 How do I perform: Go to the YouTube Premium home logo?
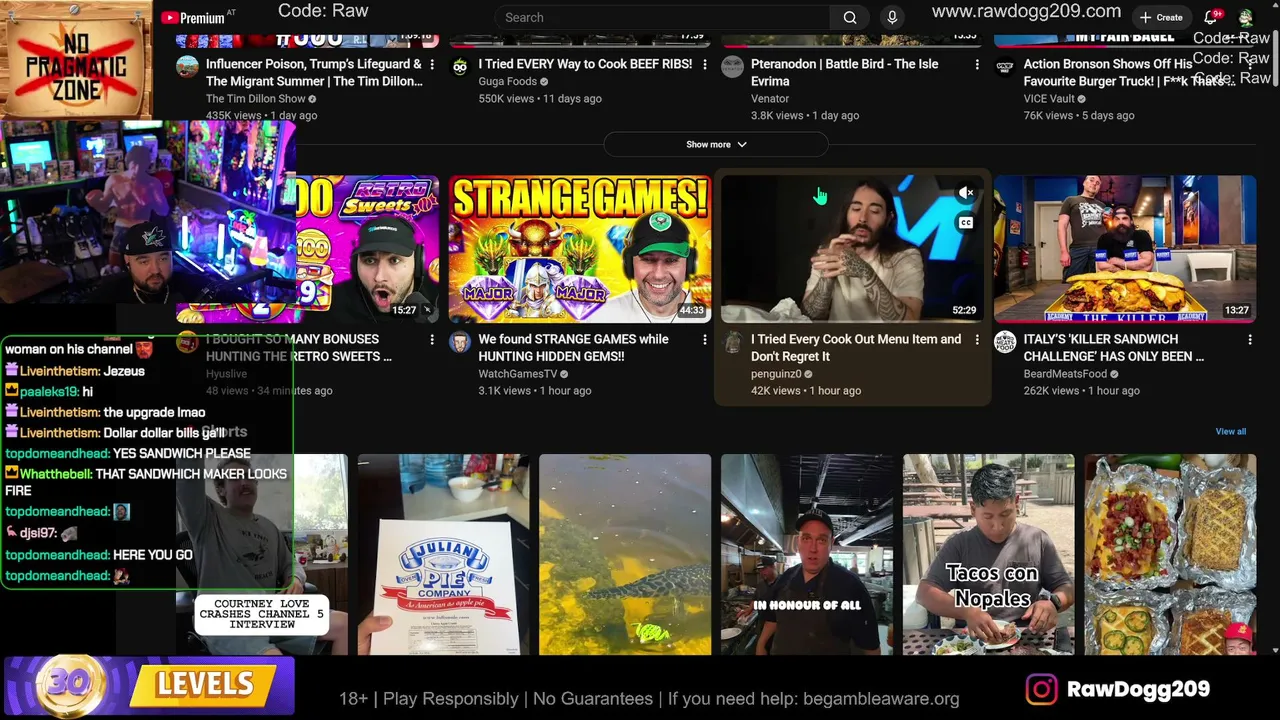pyautogui.click(x=192, y=17)
